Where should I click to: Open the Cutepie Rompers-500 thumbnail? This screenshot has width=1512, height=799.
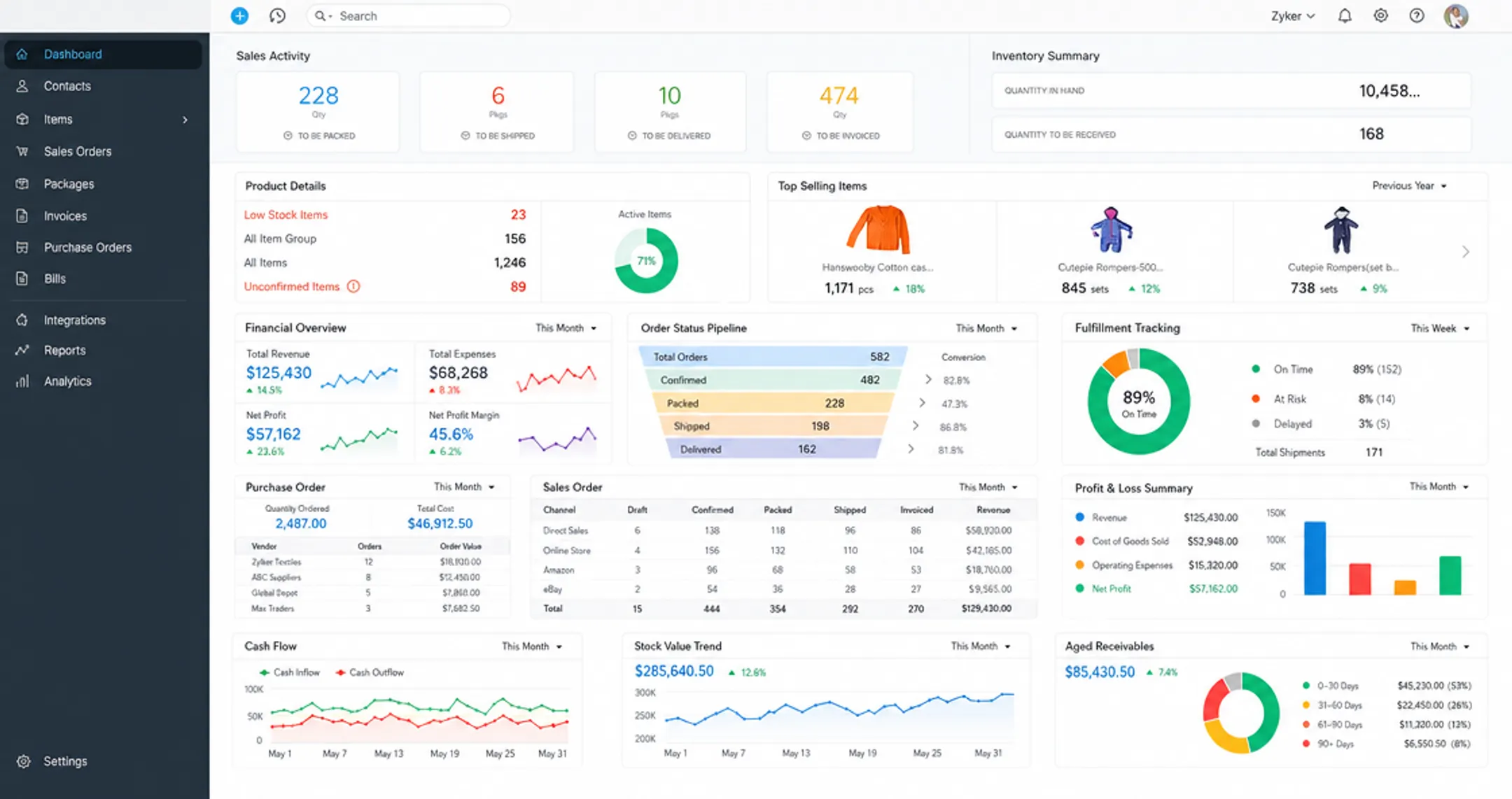pos(1111,229)
